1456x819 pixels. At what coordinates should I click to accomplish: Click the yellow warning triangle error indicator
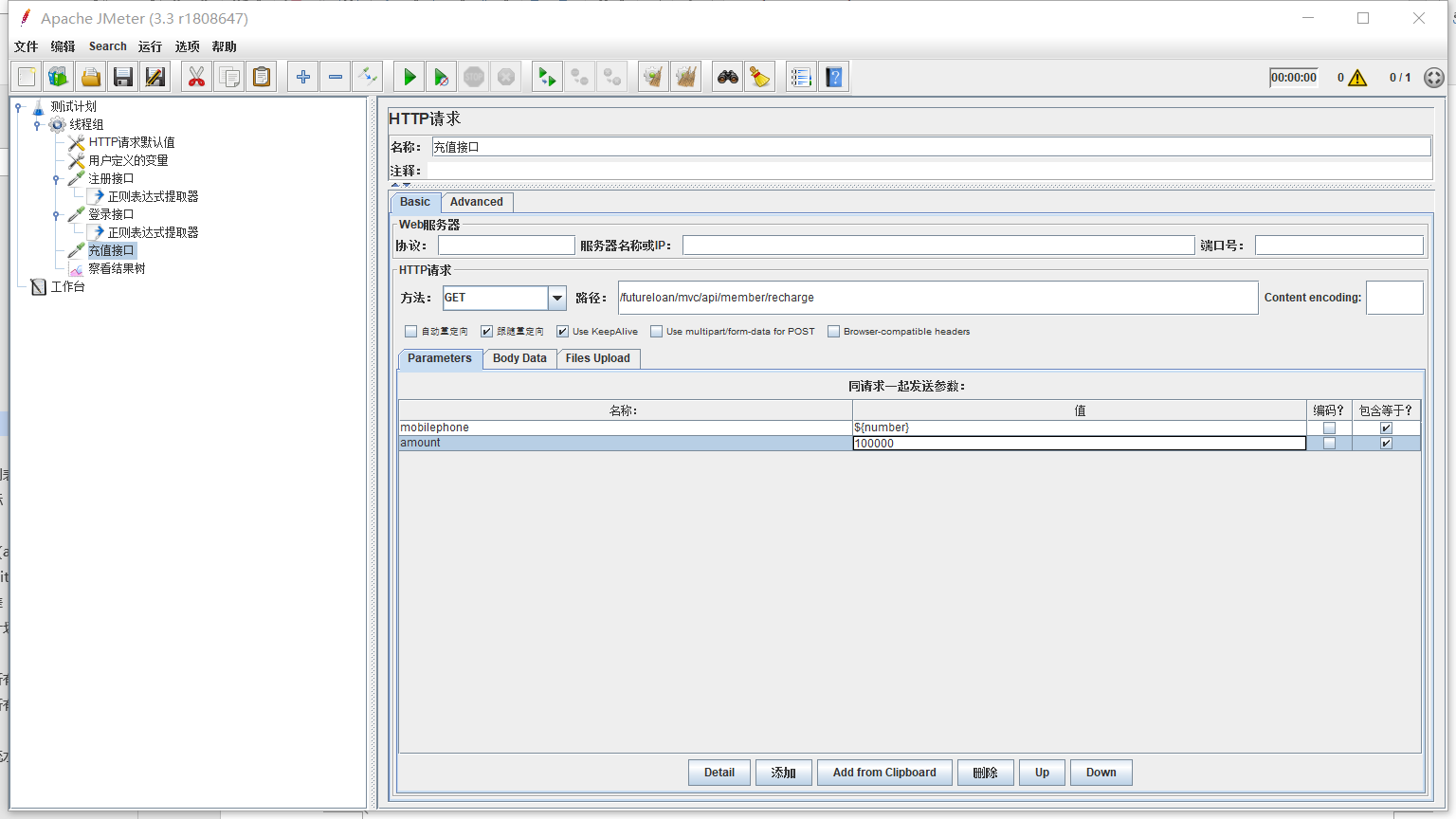pos(1357,78)
